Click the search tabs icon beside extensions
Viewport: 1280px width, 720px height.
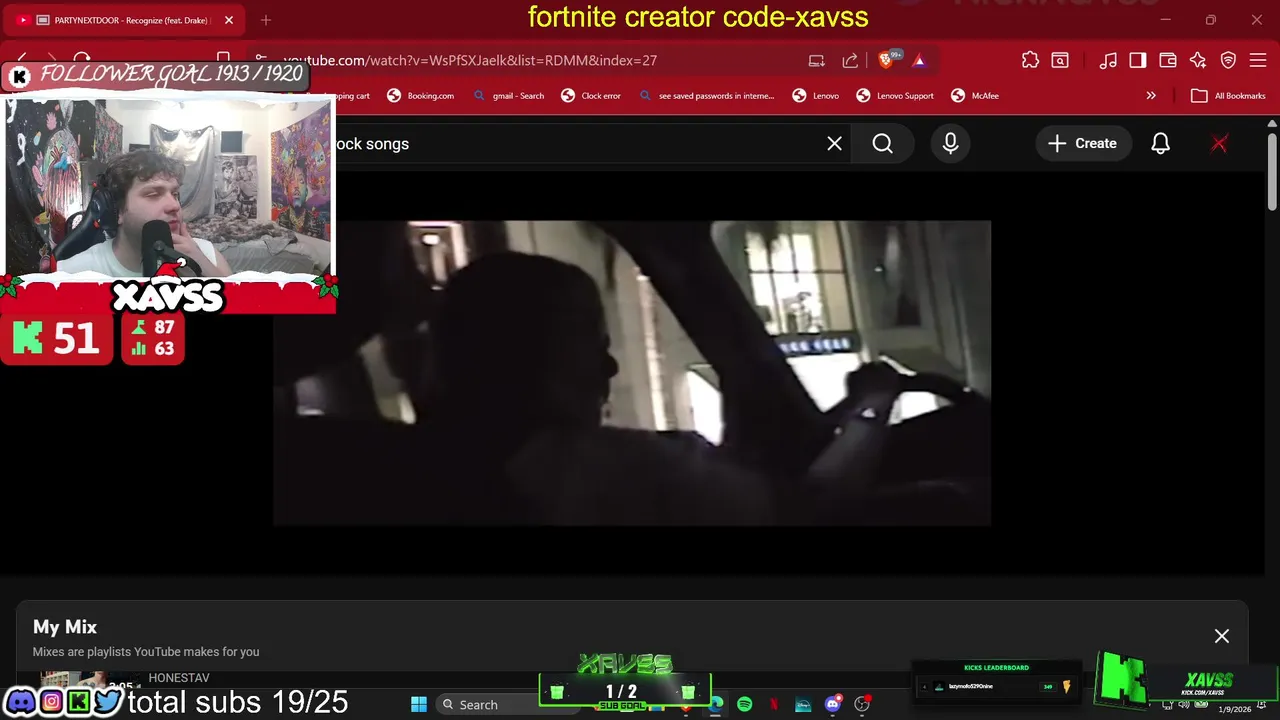[1060, 61]
